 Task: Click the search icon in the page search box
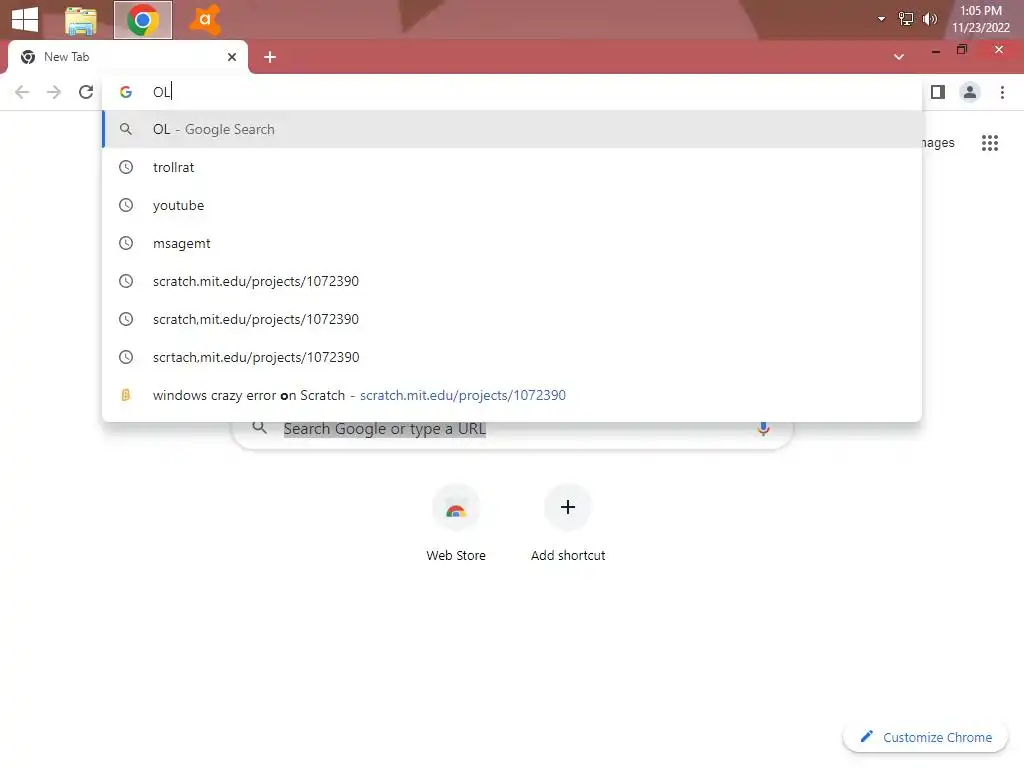260,428
